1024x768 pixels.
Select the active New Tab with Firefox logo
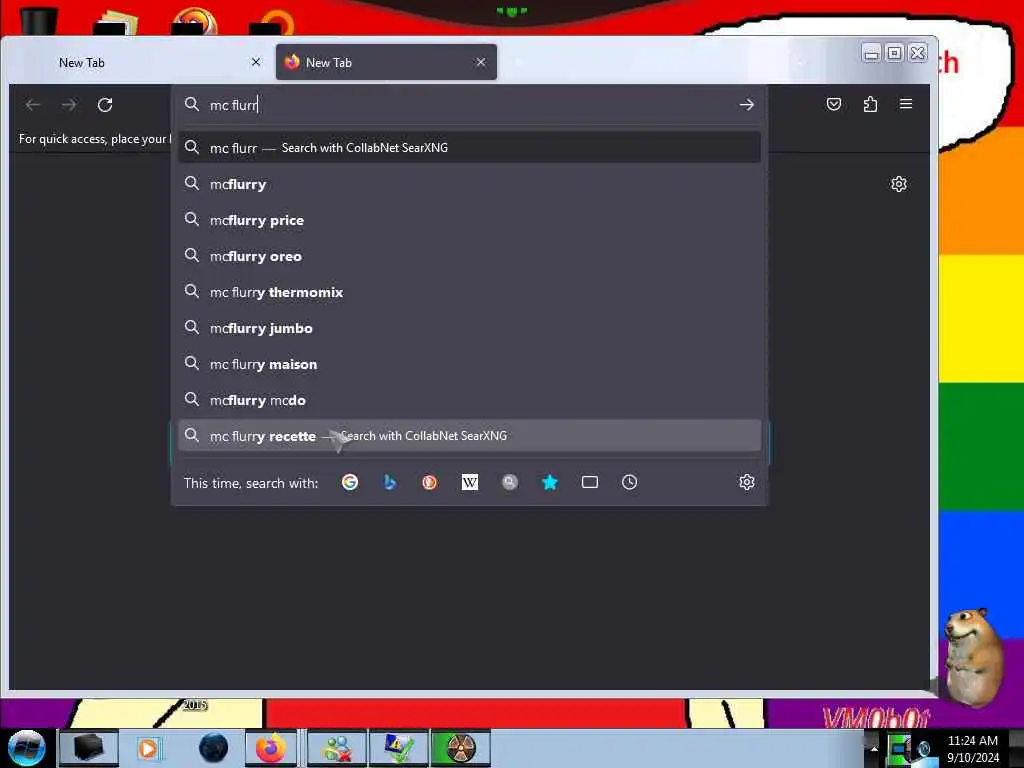pos(386,62)
